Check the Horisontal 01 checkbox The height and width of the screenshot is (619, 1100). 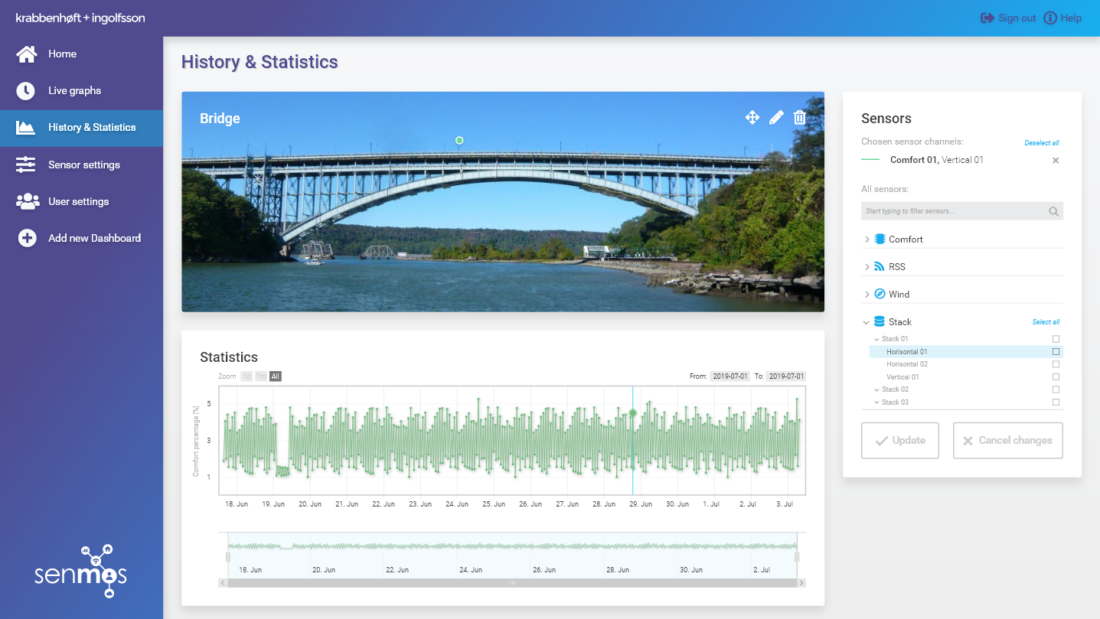[x=1055, y=352]
